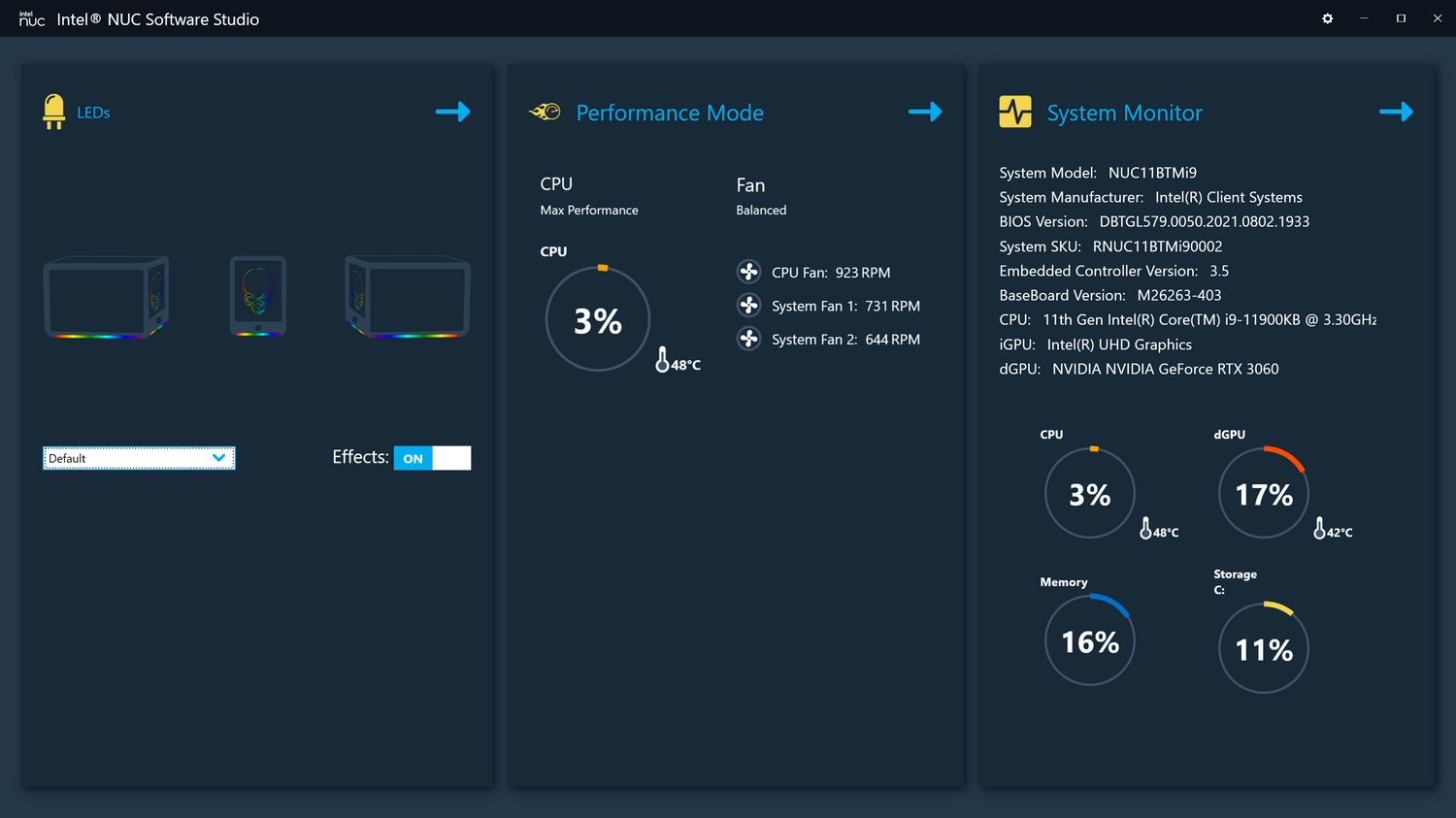Click the CPU i9-11900KB info line
The height and width of the screenshot is (818, 1456).
pos(1187,319)
